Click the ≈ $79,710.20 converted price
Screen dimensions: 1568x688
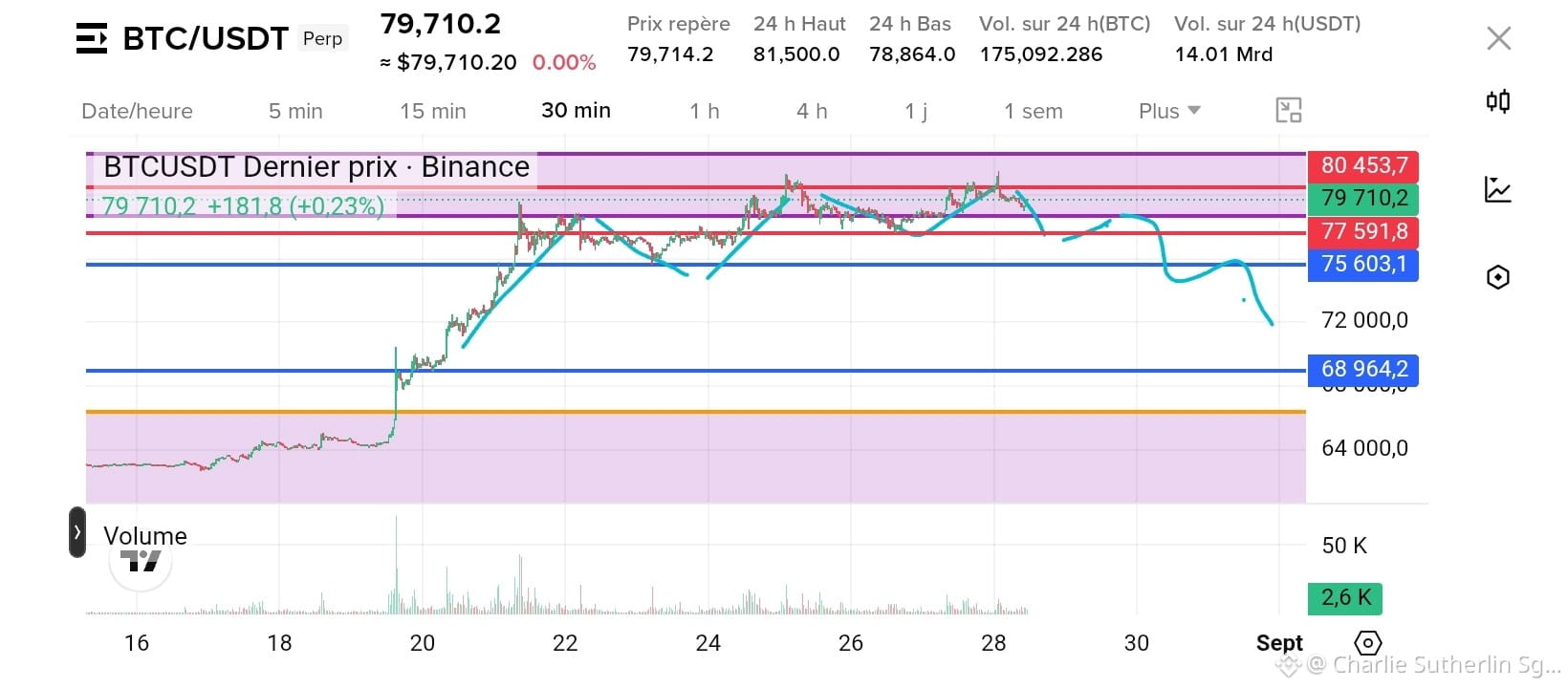(x=448, y=63)
